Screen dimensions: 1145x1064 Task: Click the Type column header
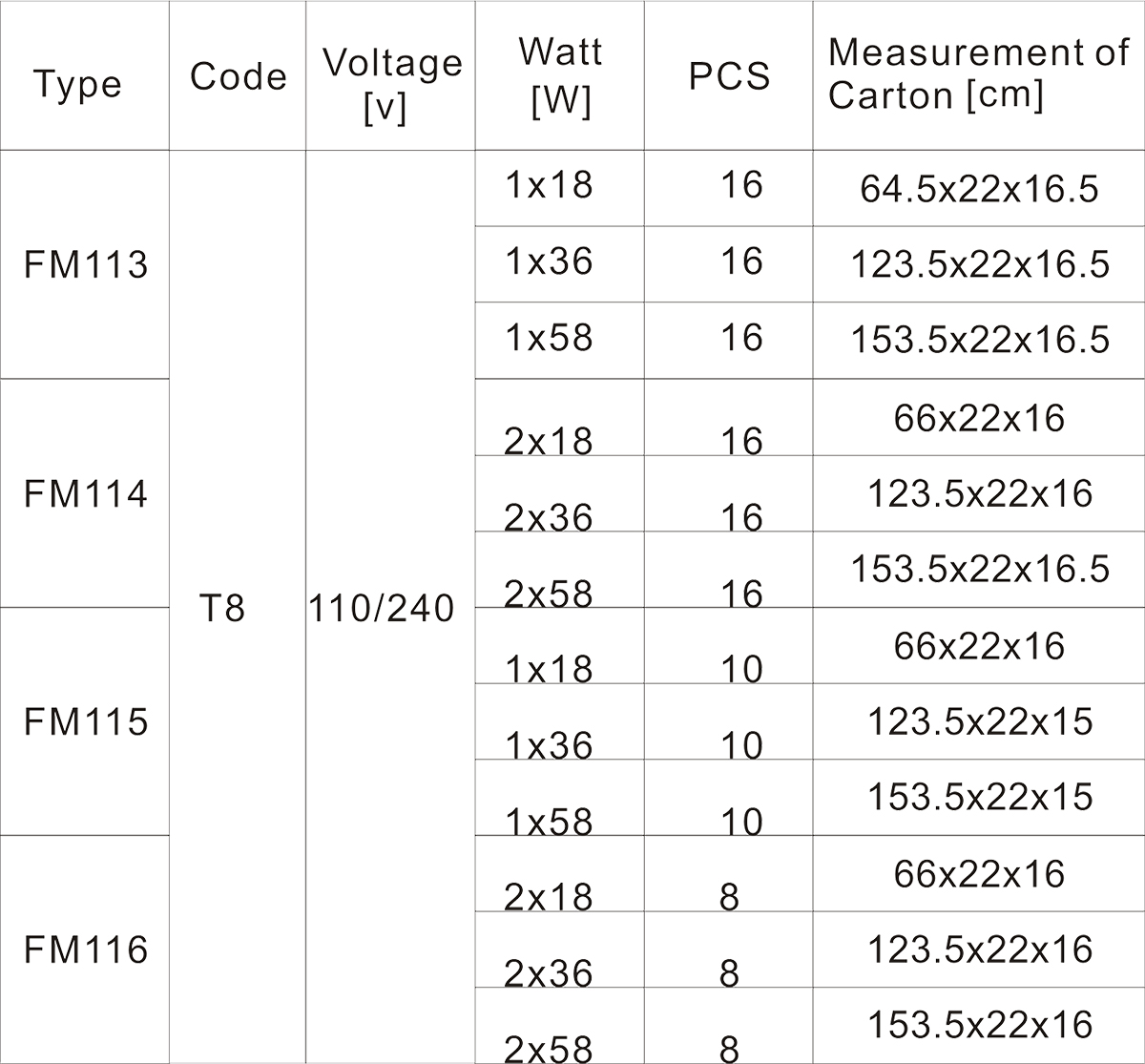tap(78, 84)
